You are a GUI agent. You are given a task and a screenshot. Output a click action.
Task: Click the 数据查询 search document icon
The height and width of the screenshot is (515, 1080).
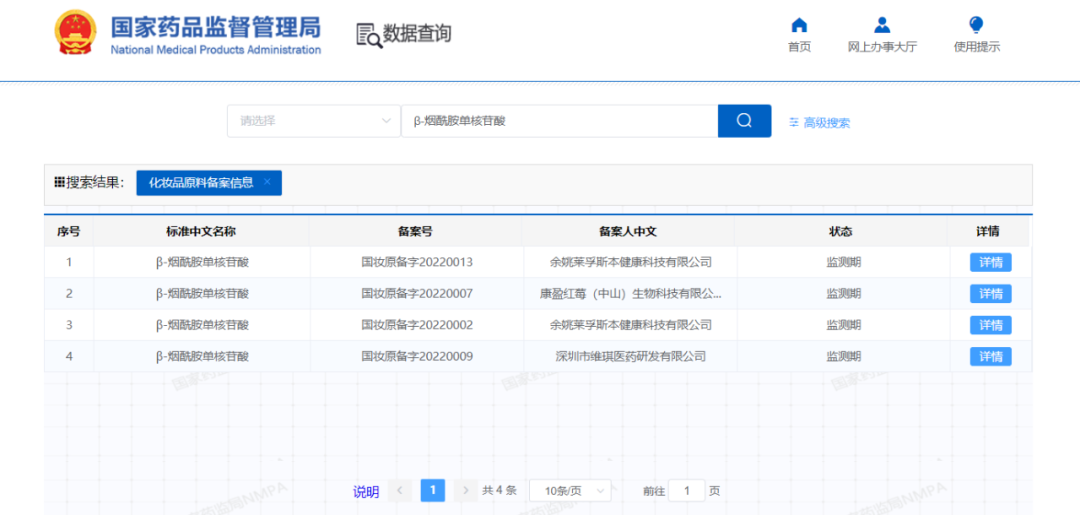[369, 34]
